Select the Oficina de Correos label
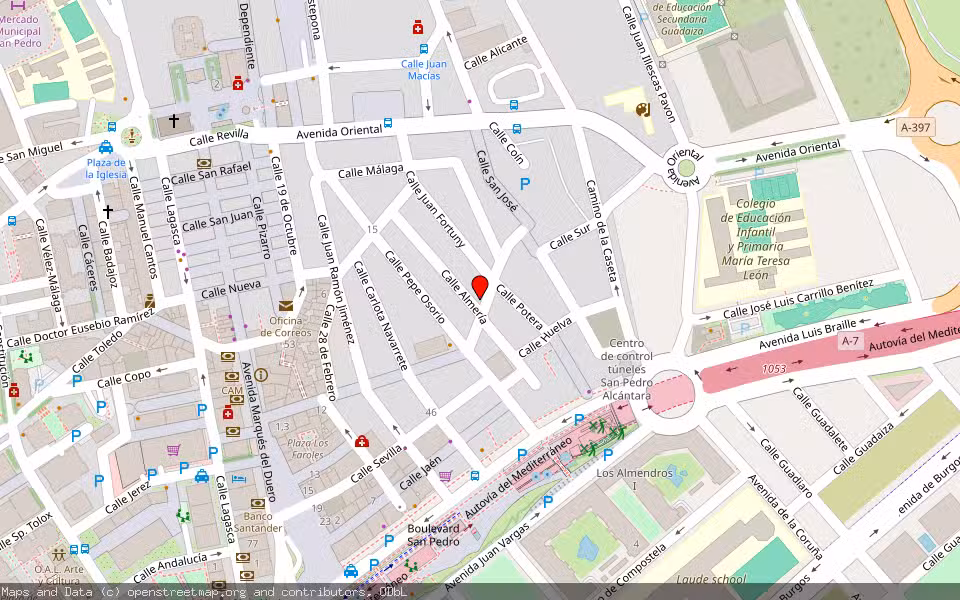This screenshot has height=600, width=960. (x=285, y=326)
